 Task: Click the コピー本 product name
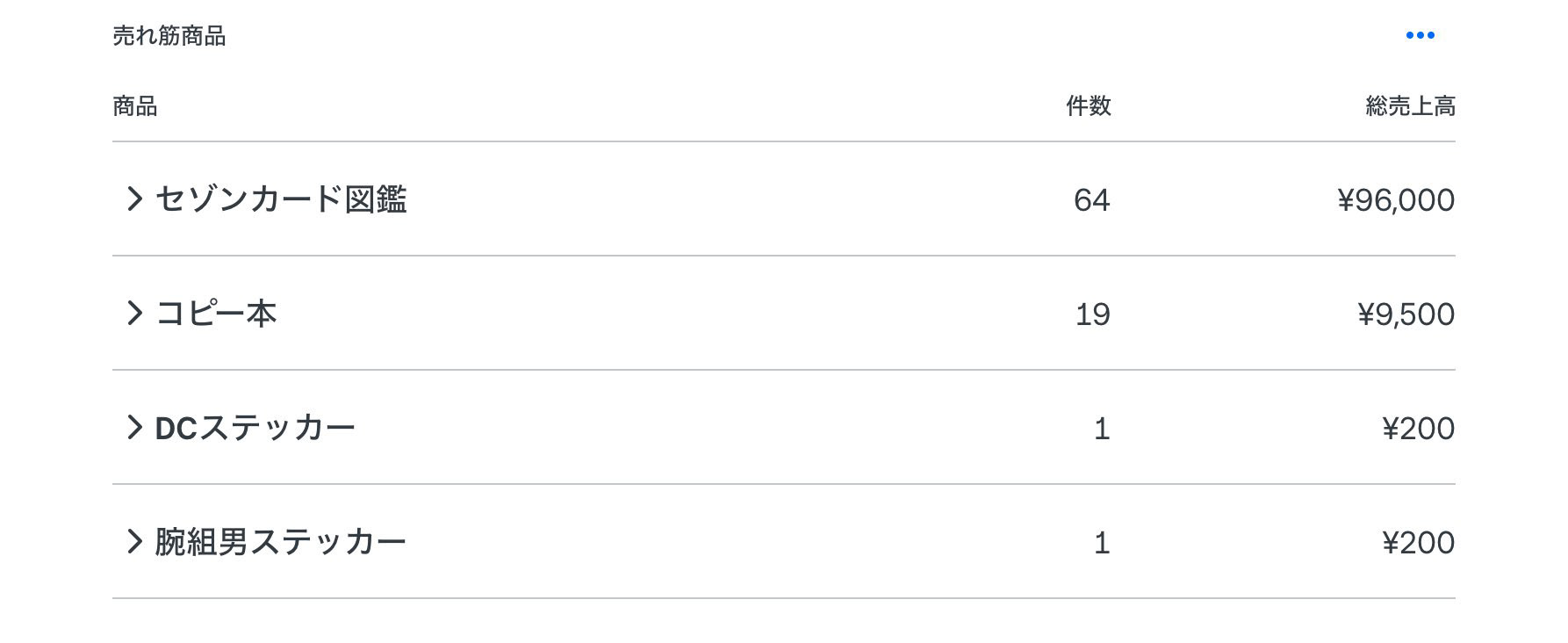coord(216,314)
